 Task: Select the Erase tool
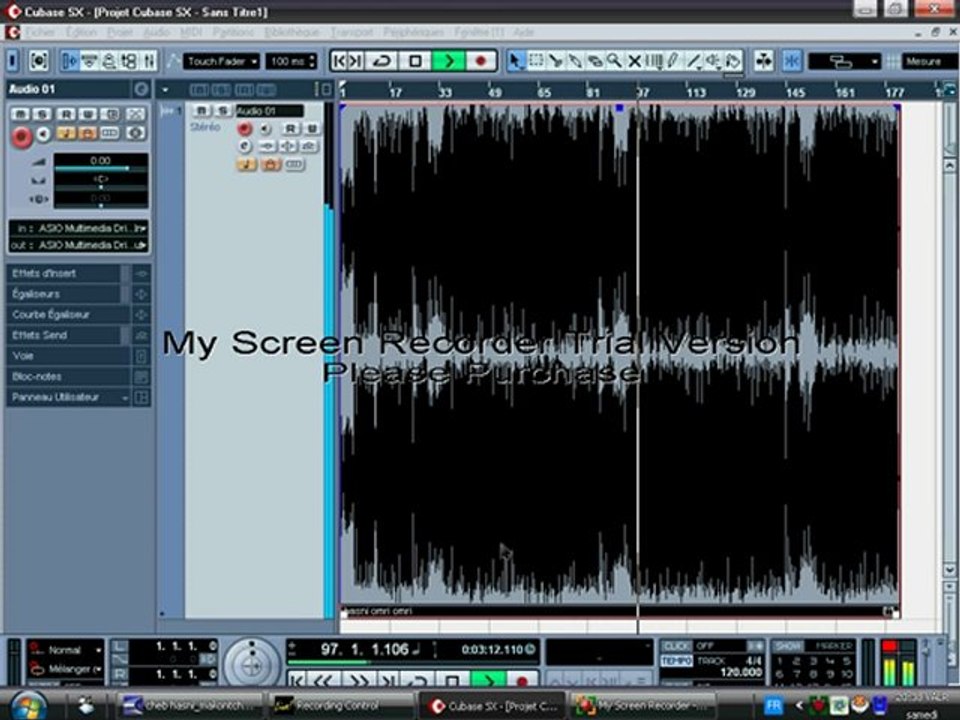[594, 61]
